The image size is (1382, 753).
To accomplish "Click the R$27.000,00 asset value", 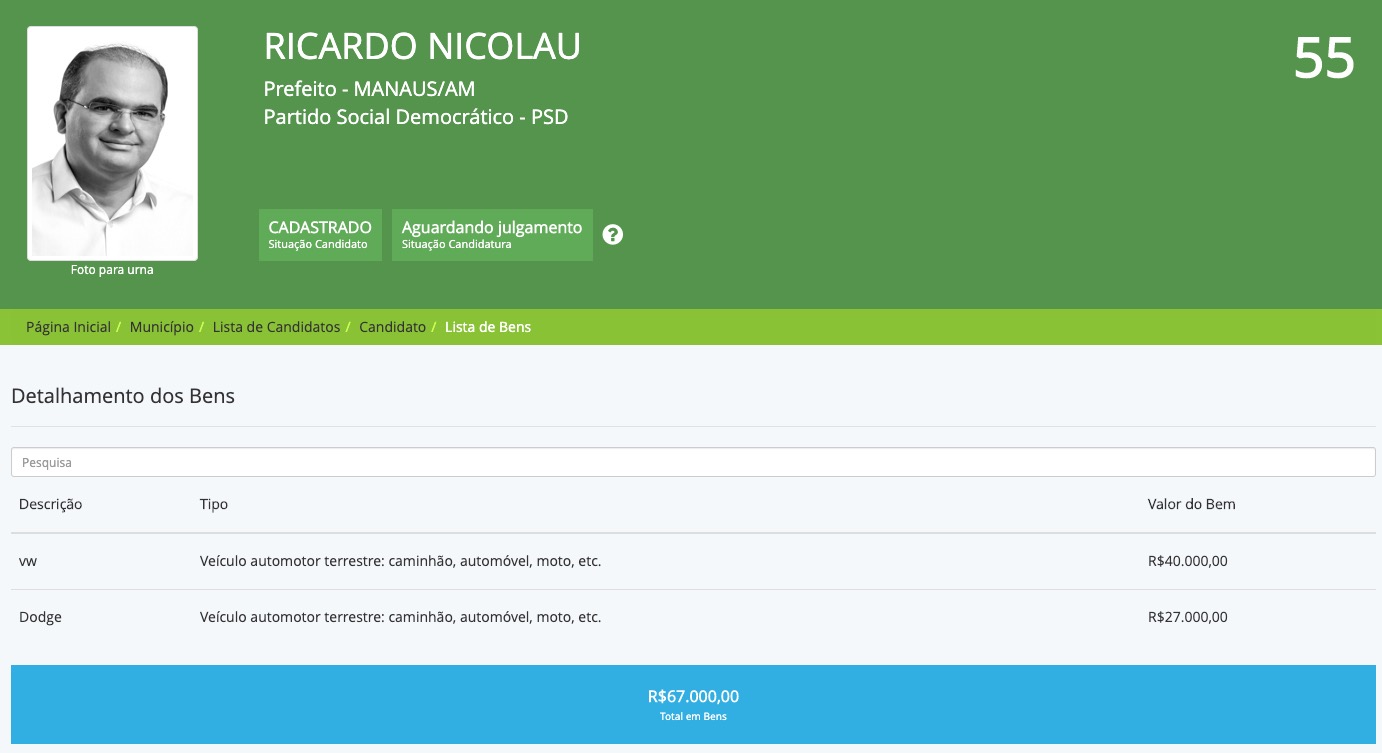I will point(1187,617).
